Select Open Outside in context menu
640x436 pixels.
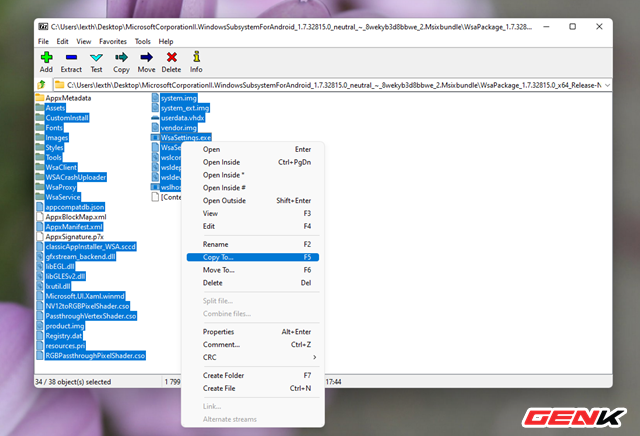pyautogui.click(x=253, y=200)
